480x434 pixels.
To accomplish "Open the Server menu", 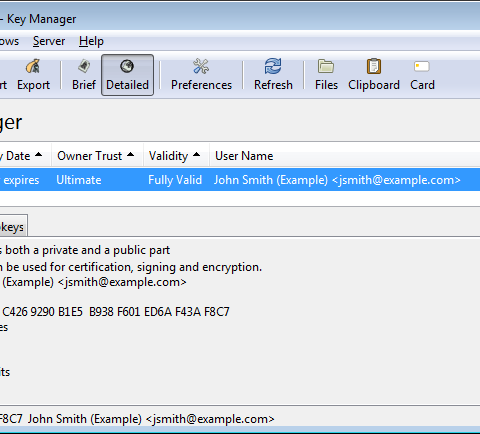I will (x=49, y=41).
